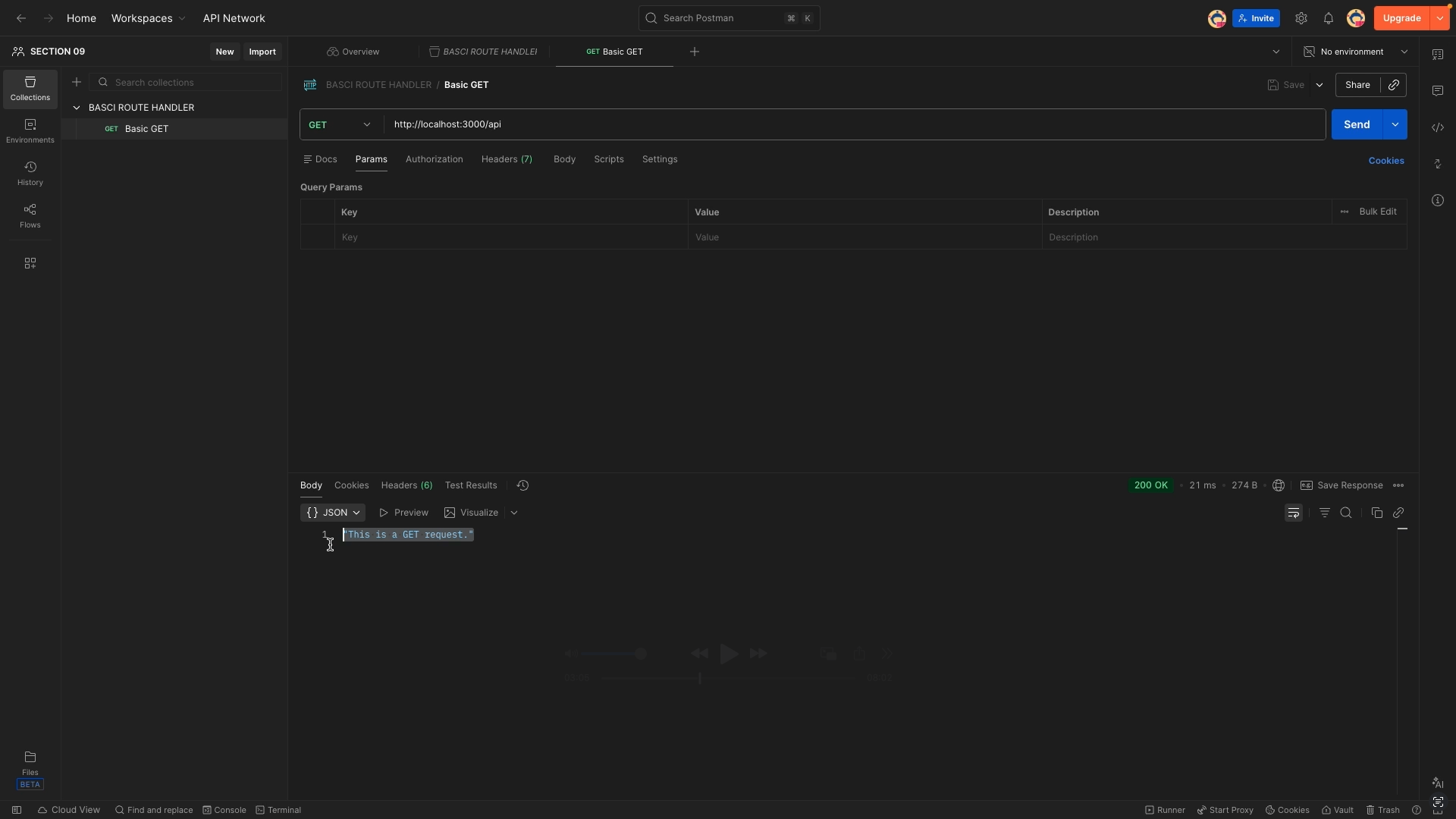Toggle the sidebar visibility in status bar
The width and height of the screenshot is (1456, 819).
pyautogui.click(x=17, y=810)
